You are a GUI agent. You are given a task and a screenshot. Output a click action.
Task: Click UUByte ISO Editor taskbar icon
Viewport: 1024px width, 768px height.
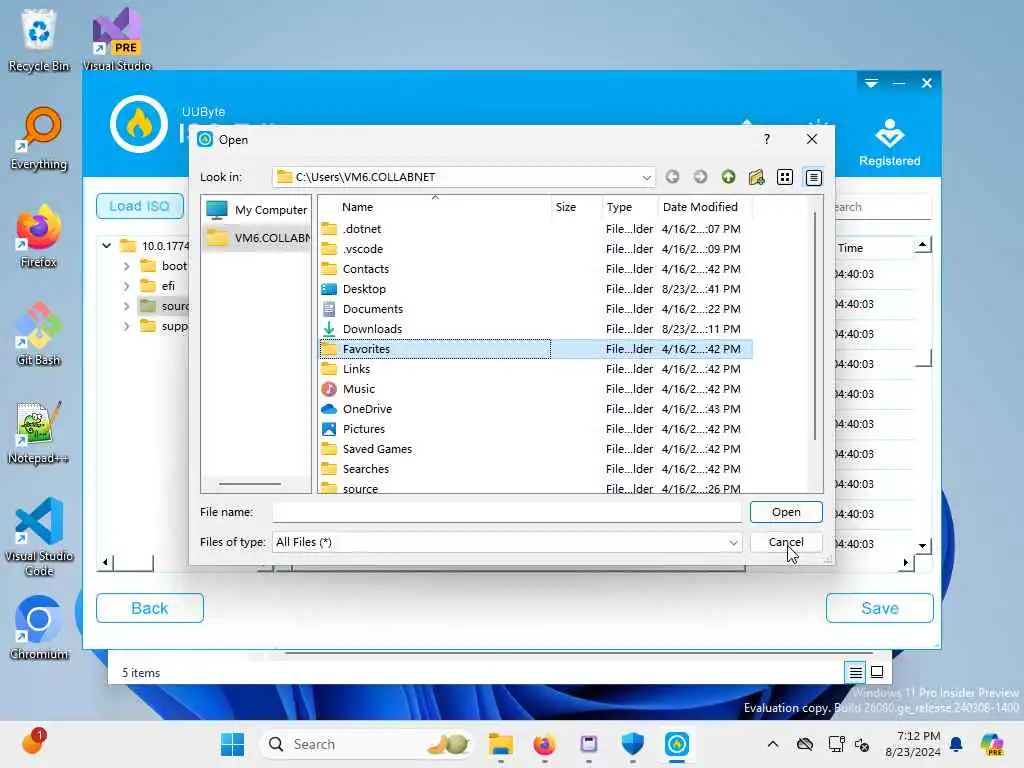point(677,744)
